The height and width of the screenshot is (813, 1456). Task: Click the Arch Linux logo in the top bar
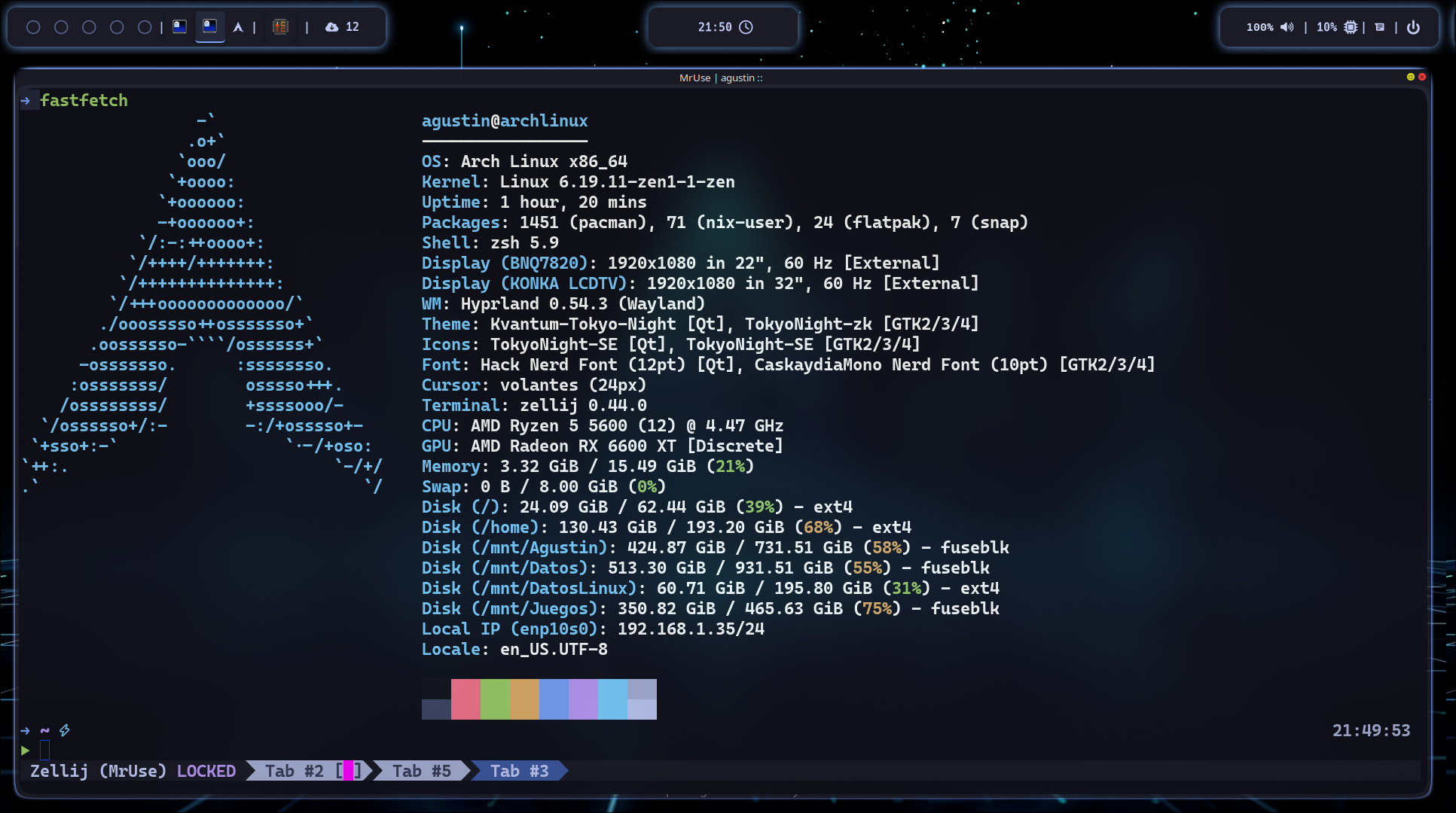pos(239,26)
